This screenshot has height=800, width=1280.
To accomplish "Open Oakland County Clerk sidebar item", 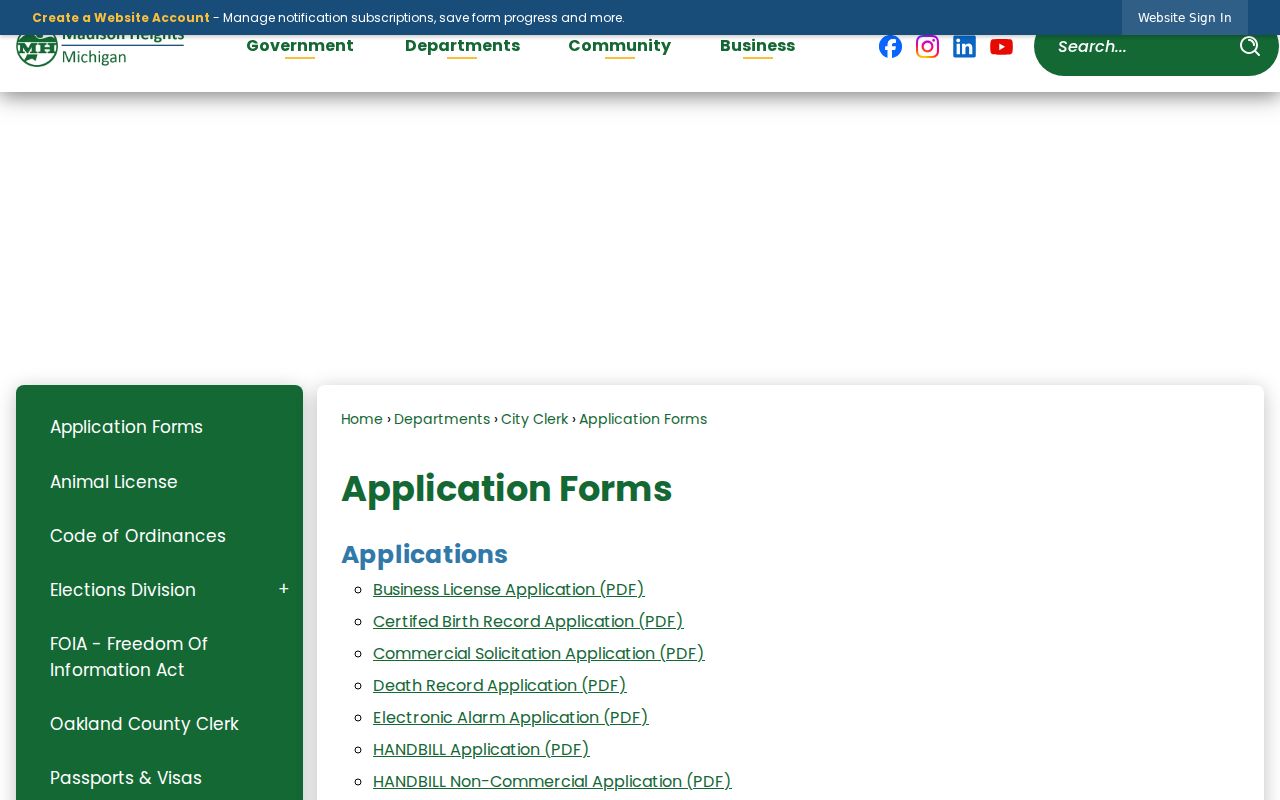I will [x=144, y=724].
